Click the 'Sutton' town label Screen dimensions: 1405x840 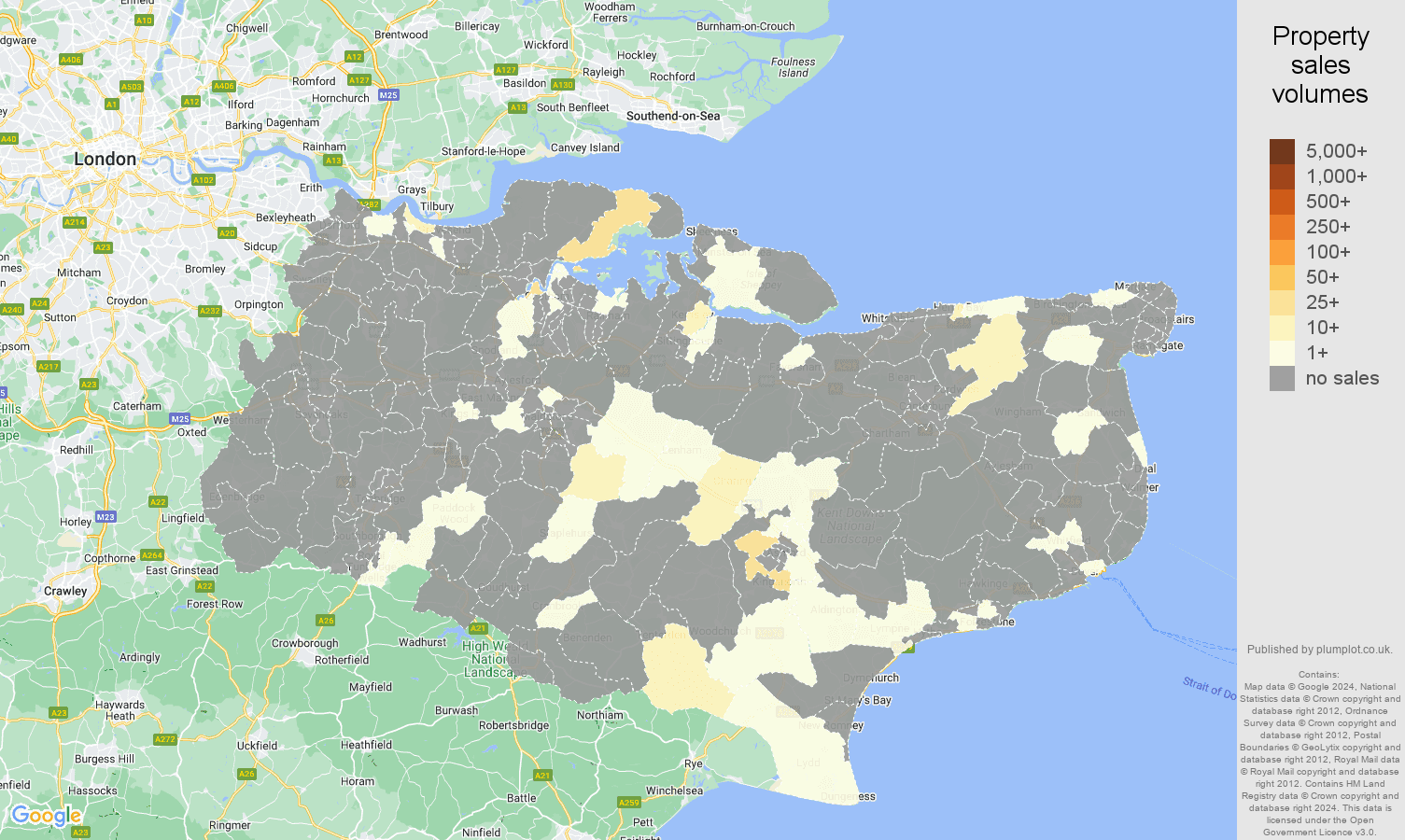[x=61, y=317]
